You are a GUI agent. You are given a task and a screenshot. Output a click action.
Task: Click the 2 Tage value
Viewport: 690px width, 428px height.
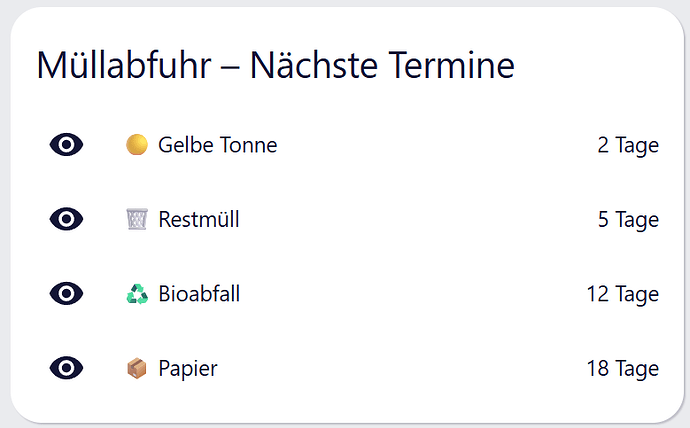[628, 145]
